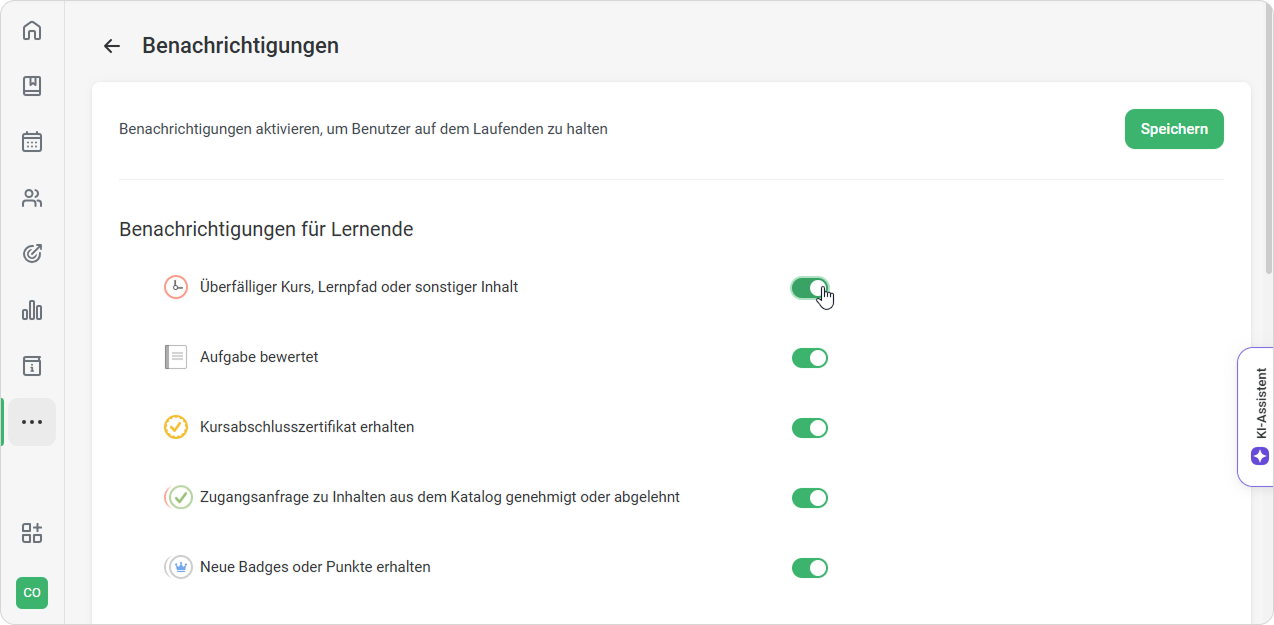Toggle off Aufgabe bewertet notification
Image resolution: width=1274 pixels, height=625 pixels.
tap(810, 358)
